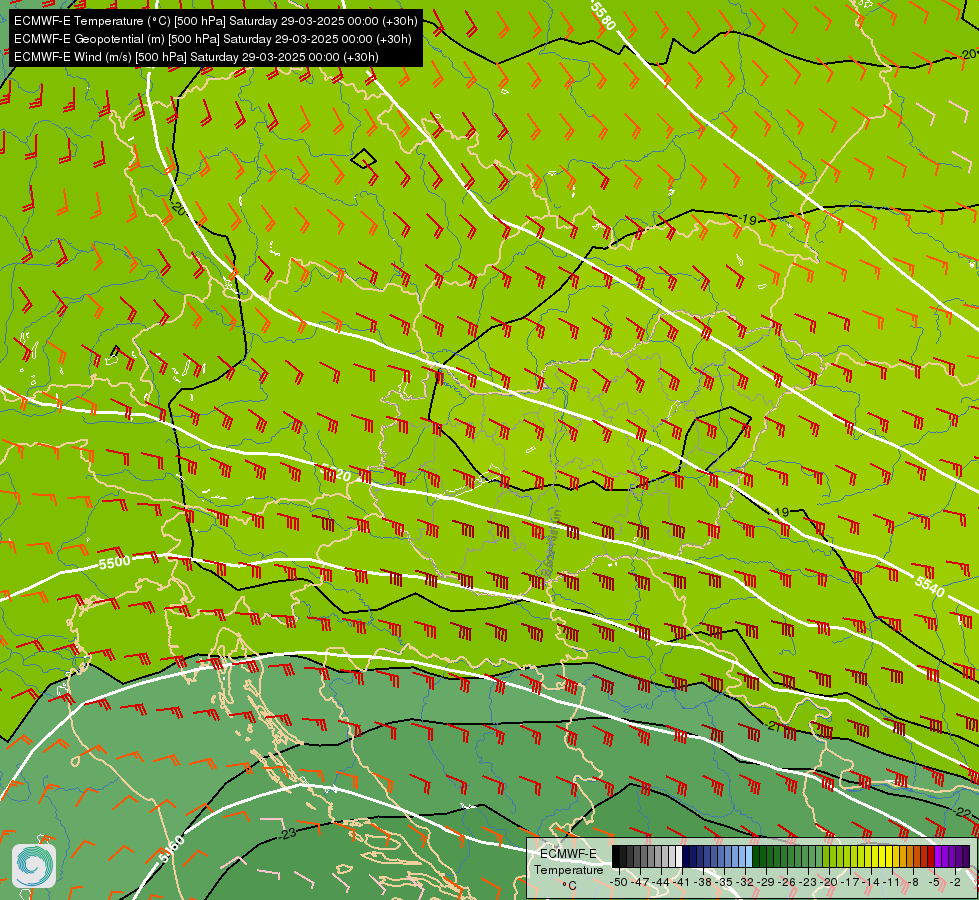Viewport: 979px width, 900px height.
Task: Select the ECMWF-E Geopotential 500 hPa title line
Action: (x=212, y=39)
